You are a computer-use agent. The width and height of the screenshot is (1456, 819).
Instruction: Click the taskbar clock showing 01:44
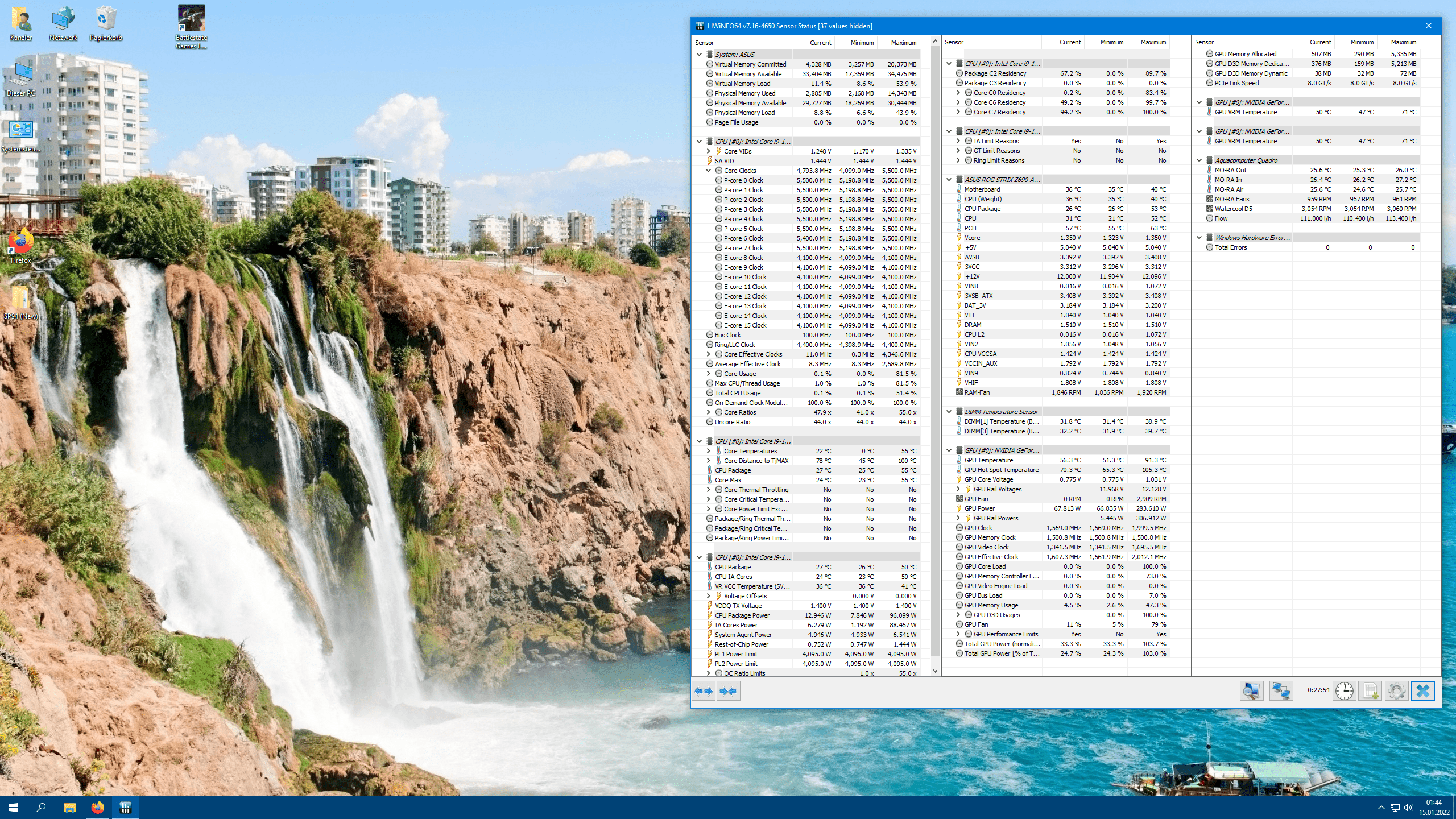click(1434, 808)
